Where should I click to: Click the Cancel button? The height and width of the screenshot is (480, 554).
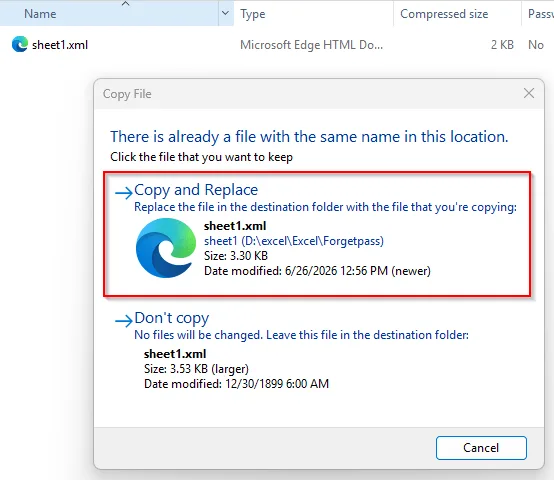pos(481,448)
